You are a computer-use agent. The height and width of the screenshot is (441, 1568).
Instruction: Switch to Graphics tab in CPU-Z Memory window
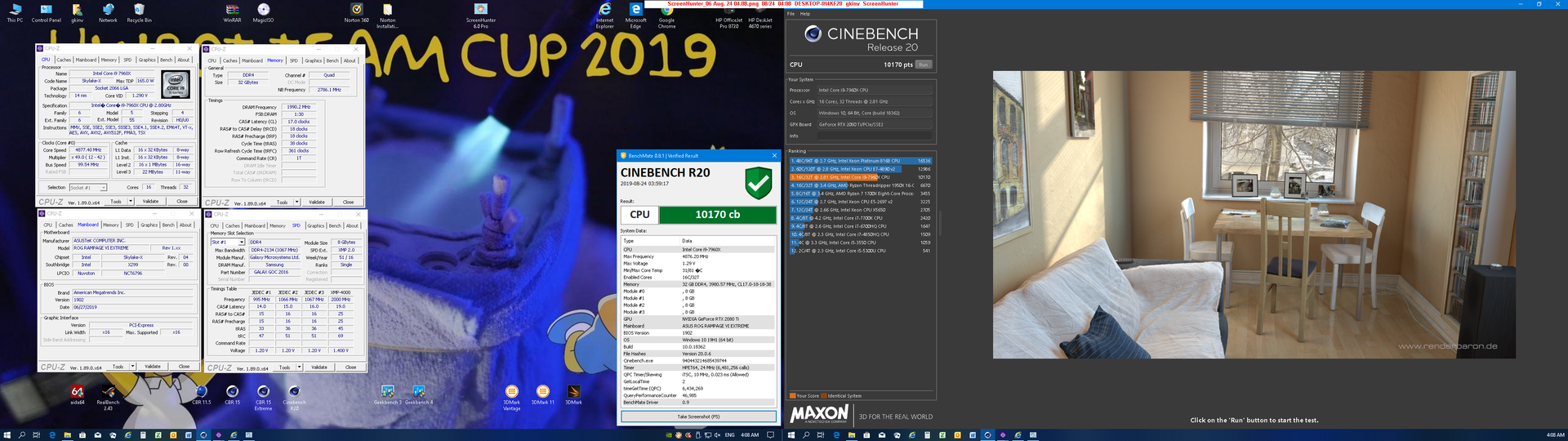click(x=314, y=60)
